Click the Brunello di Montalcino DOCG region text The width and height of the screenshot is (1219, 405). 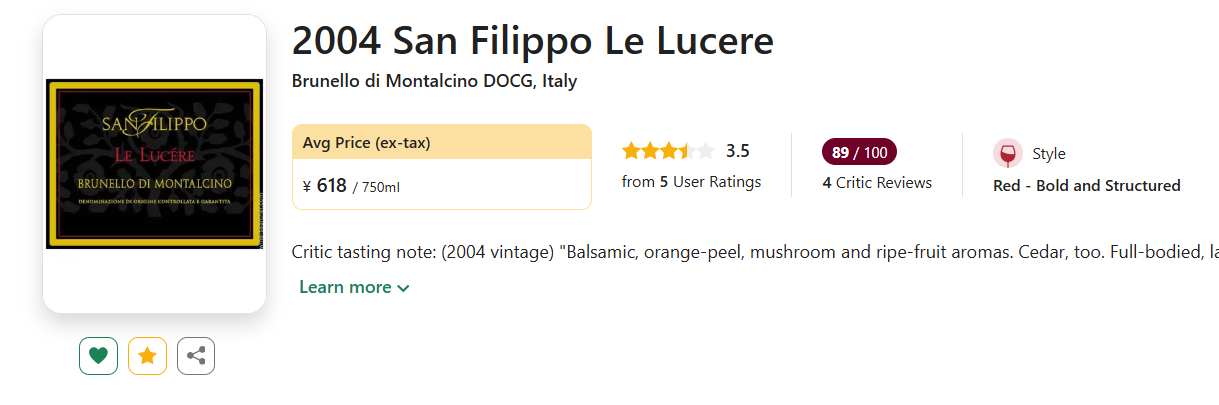click(434, 81)
